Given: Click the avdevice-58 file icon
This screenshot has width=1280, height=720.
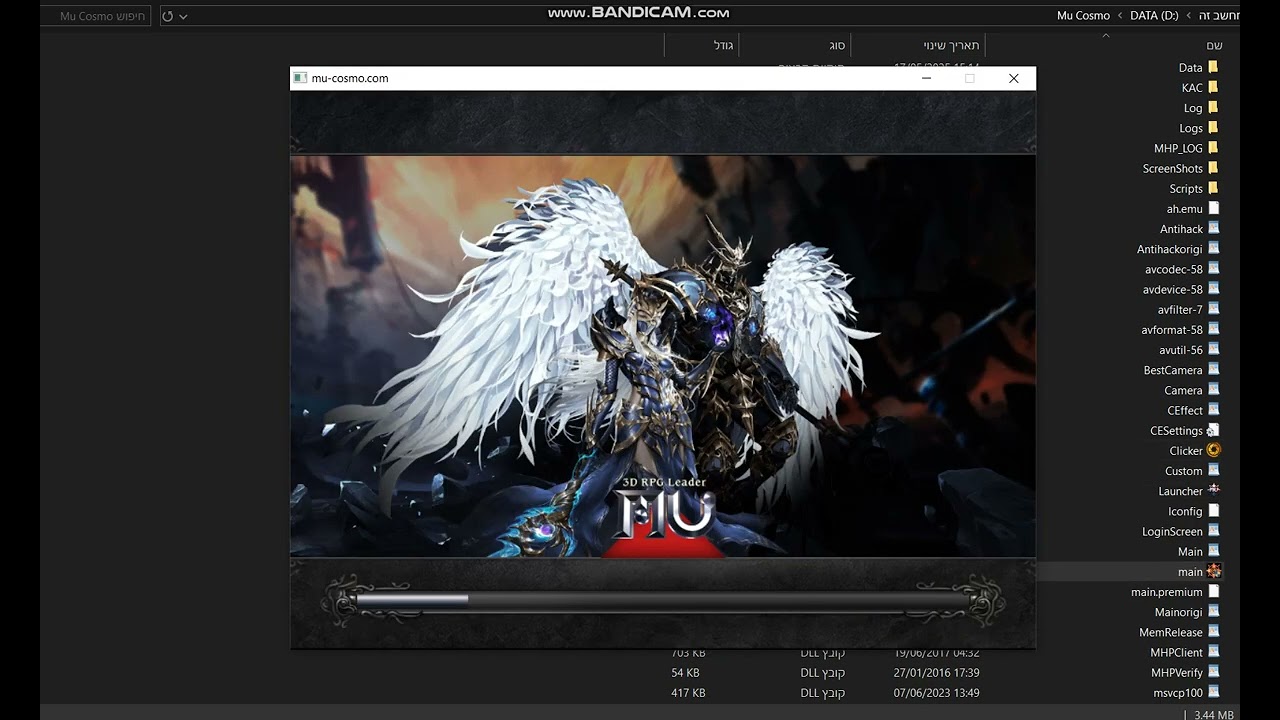Looking at the screenshot, I should [1214, 289].
